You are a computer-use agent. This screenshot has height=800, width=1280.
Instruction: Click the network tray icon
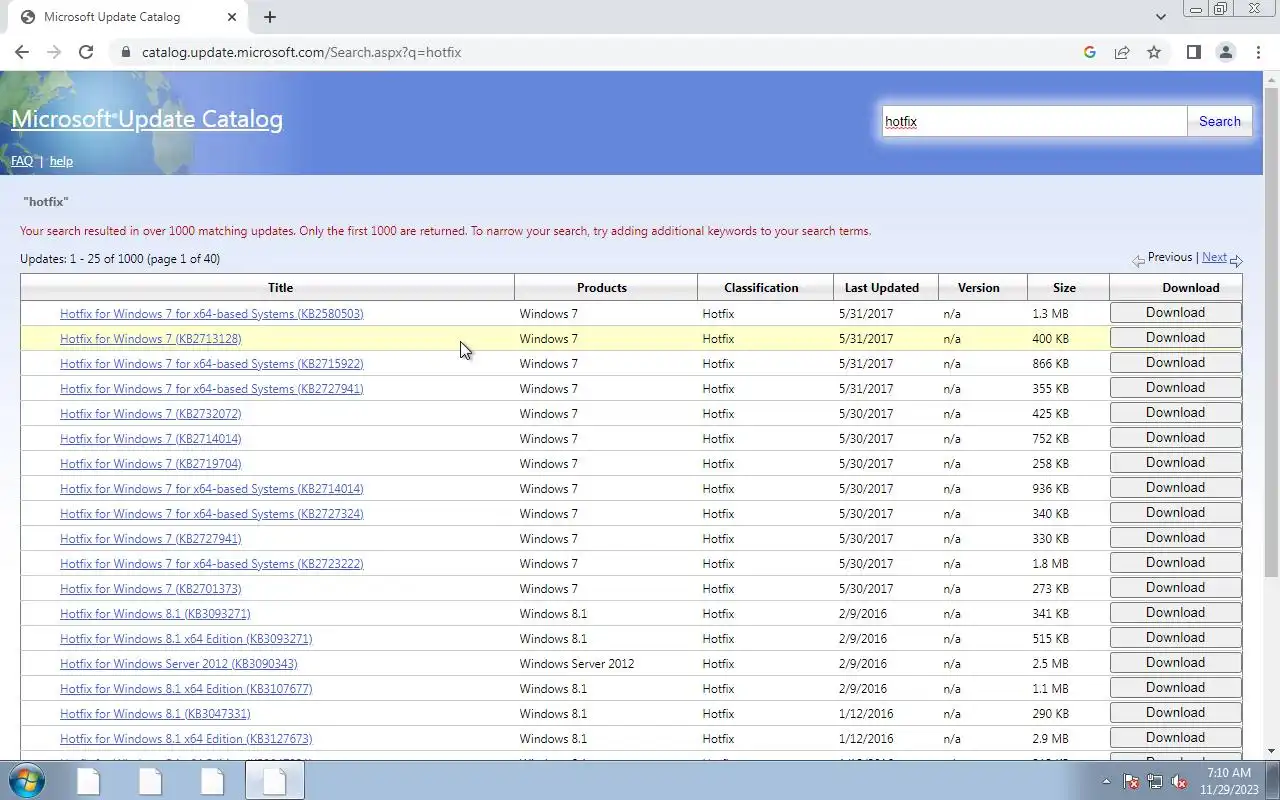[x=1155, y=781]
